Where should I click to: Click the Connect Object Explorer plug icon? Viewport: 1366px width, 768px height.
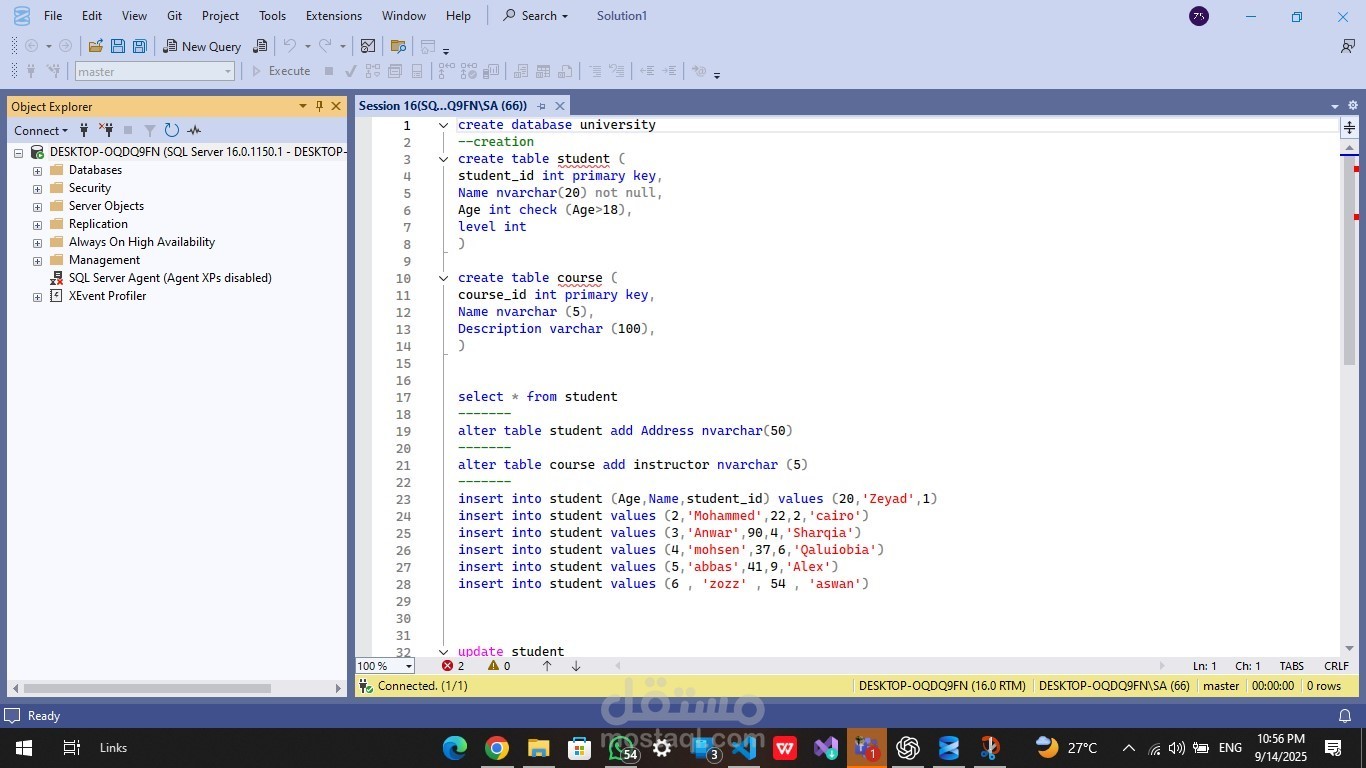point(84,130)
